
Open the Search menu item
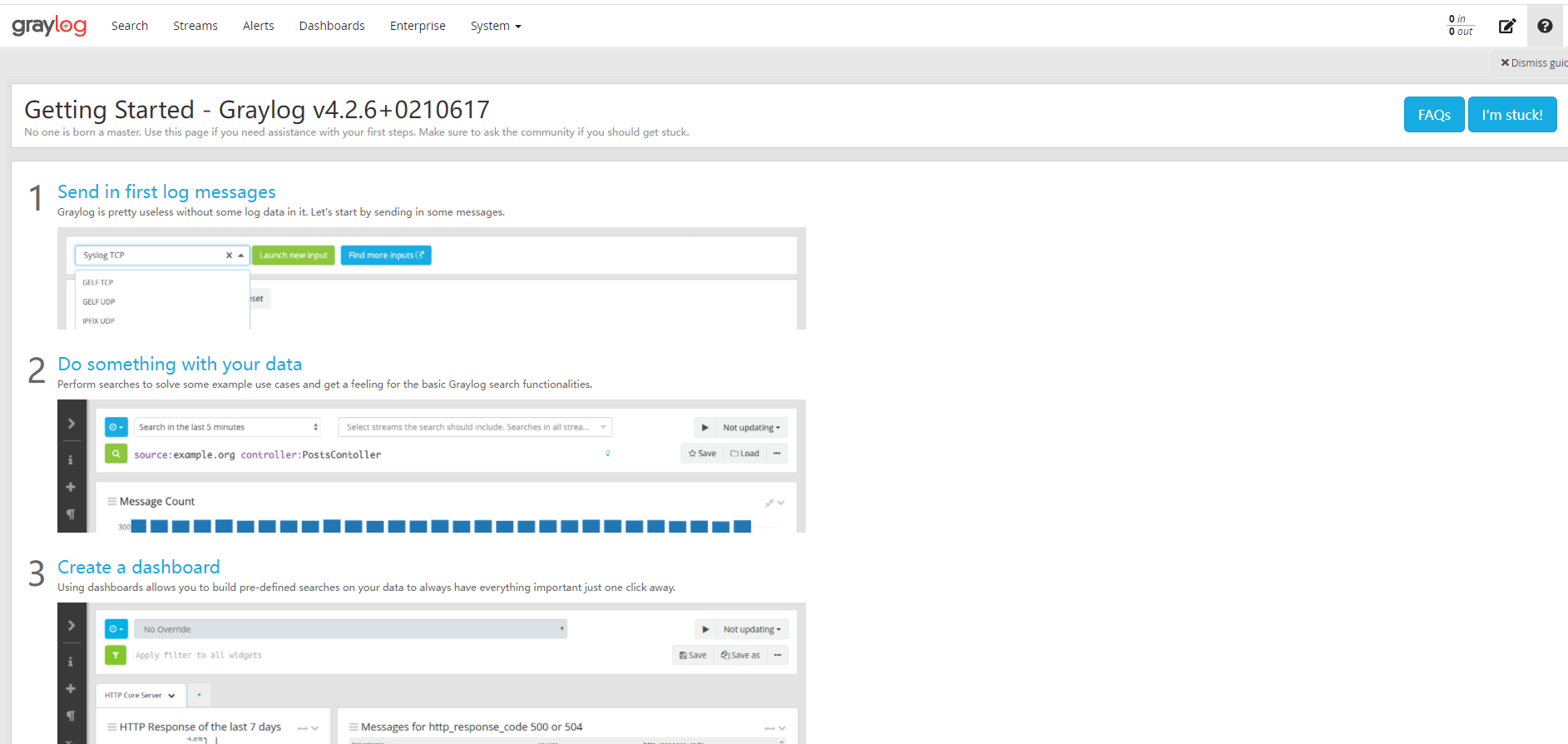(x=130, y=26)
